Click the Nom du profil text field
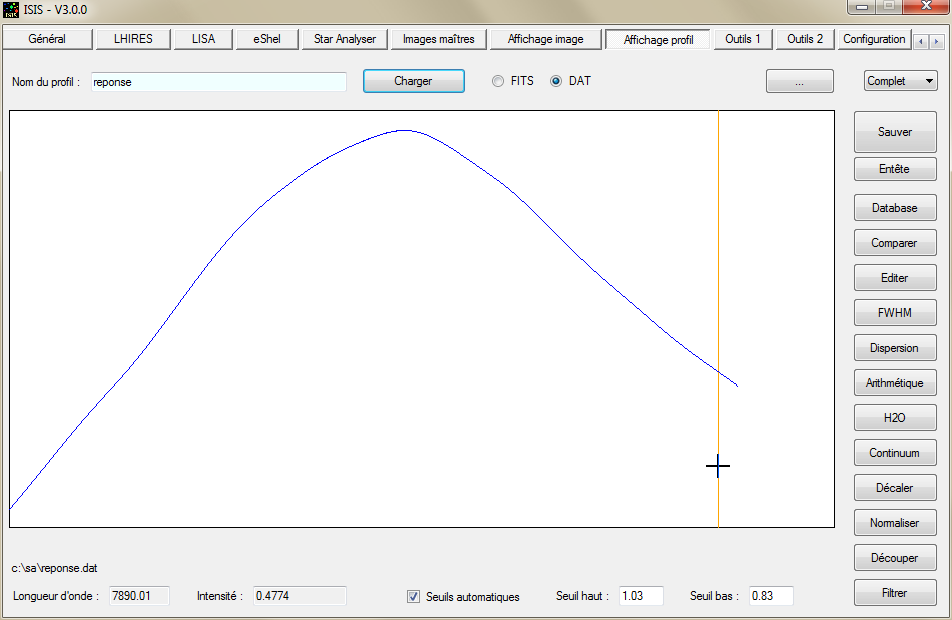The width and height of the screenshot is (952, 620). click(x=218, y=82)
